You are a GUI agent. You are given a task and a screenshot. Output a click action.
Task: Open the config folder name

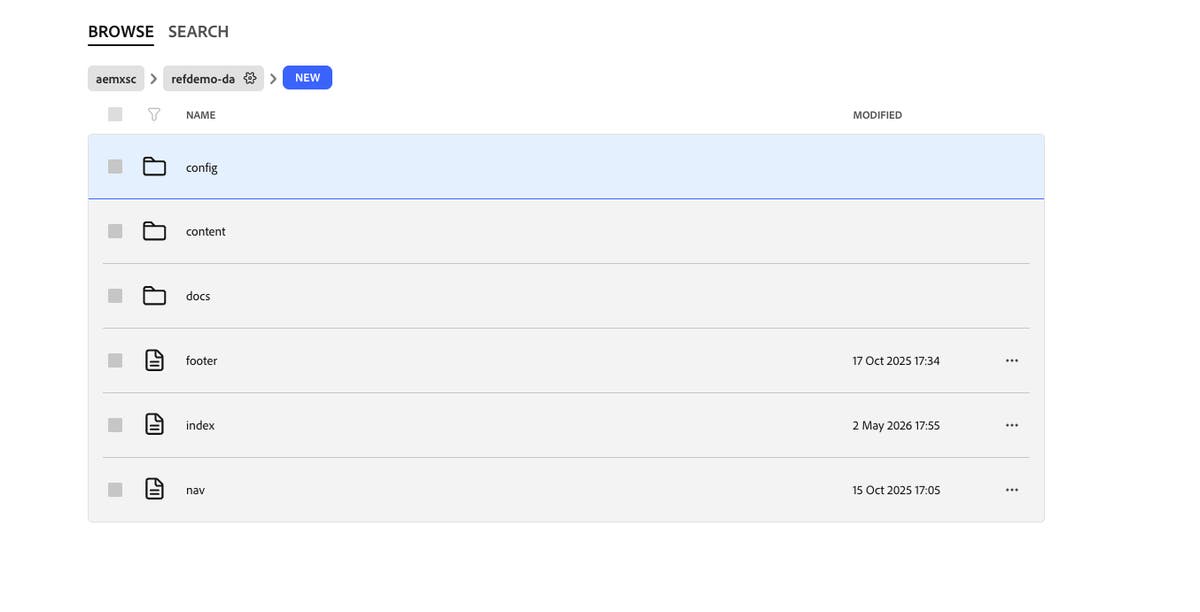[201, 168]
